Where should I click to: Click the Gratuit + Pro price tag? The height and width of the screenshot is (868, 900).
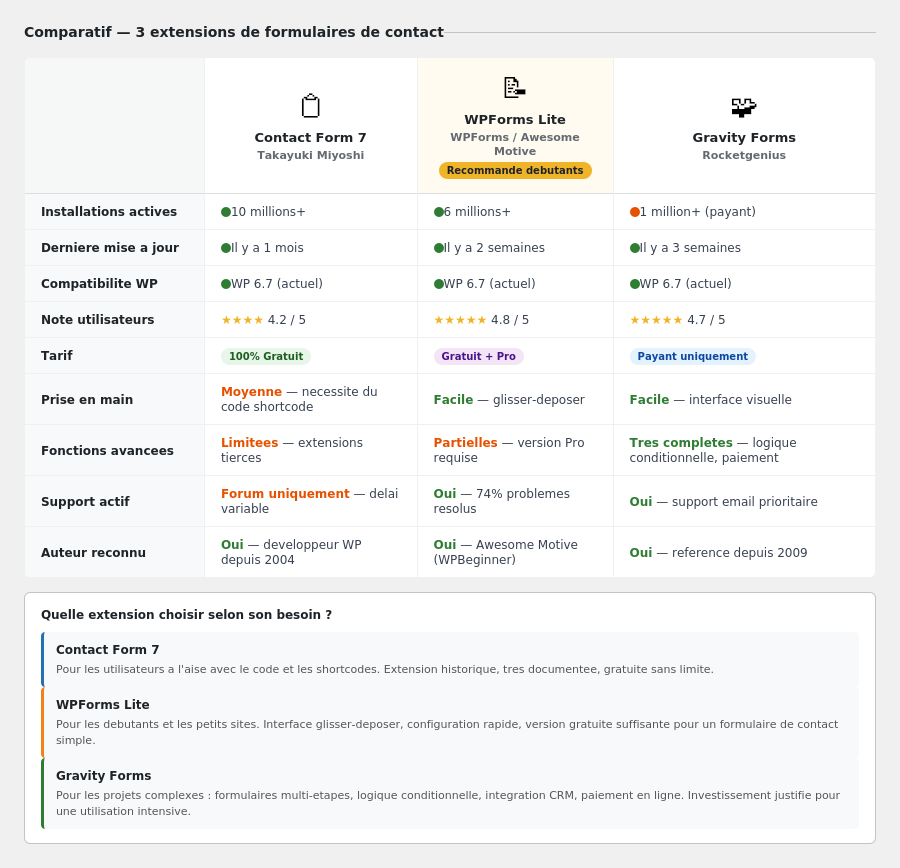(478, 356)
